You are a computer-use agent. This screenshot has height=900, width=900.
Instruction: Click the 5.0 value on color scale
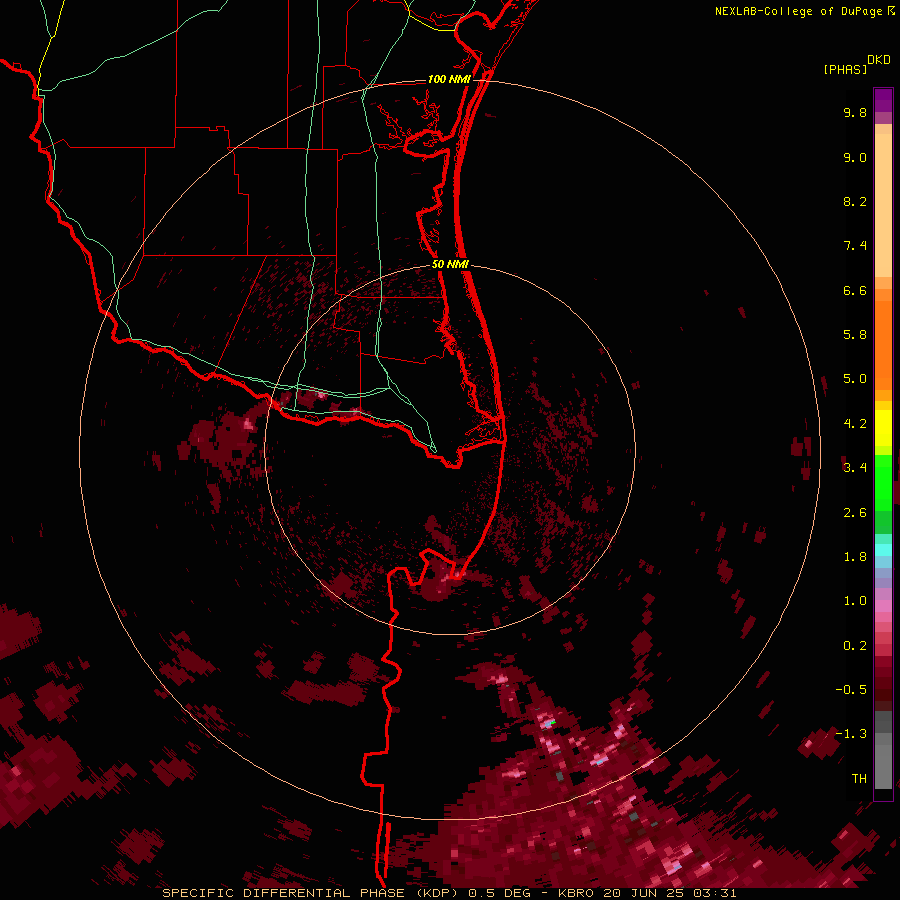click(x=855, y=379)
